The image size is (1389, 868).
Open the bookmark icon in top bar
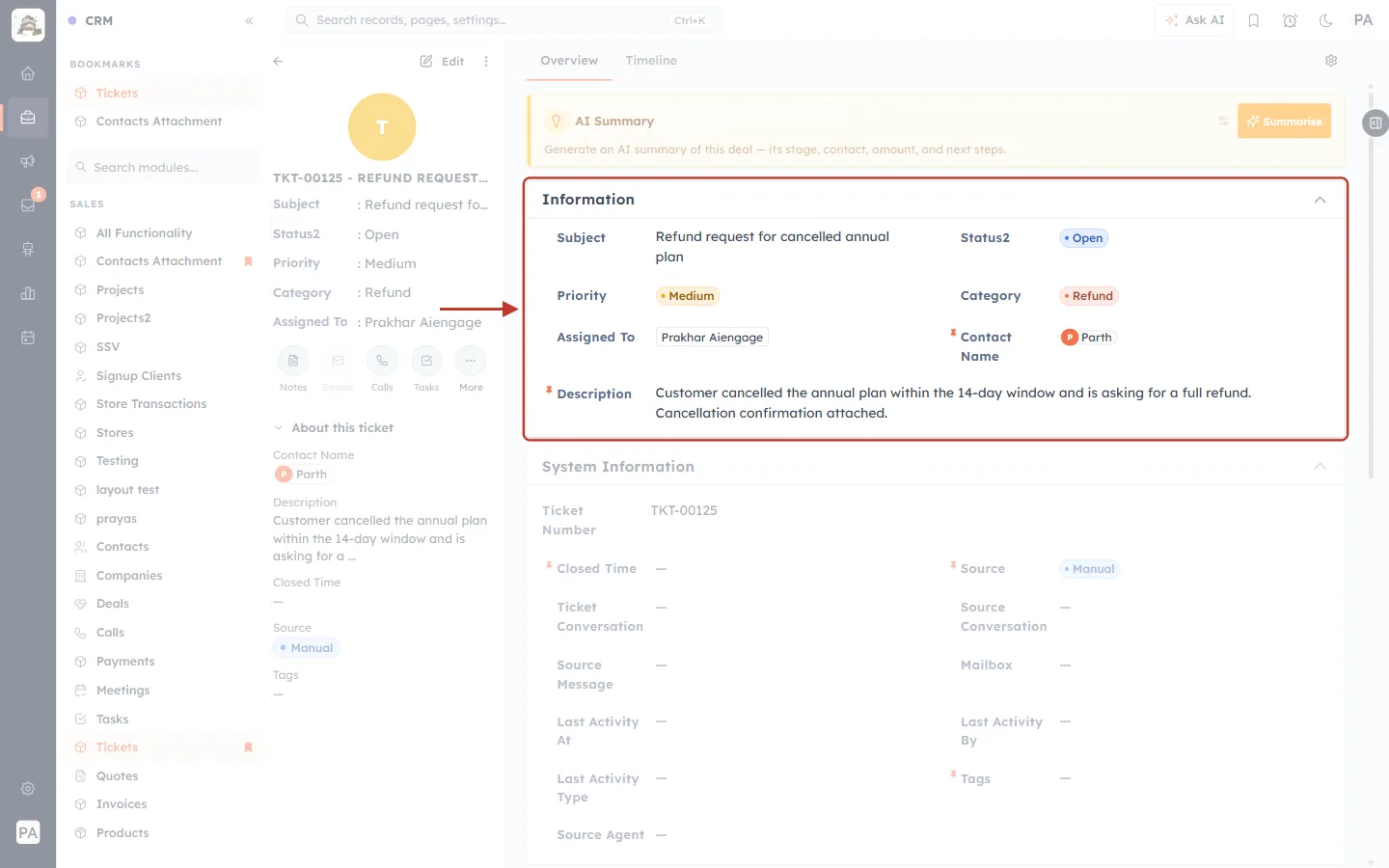(x=1254, y=20)
